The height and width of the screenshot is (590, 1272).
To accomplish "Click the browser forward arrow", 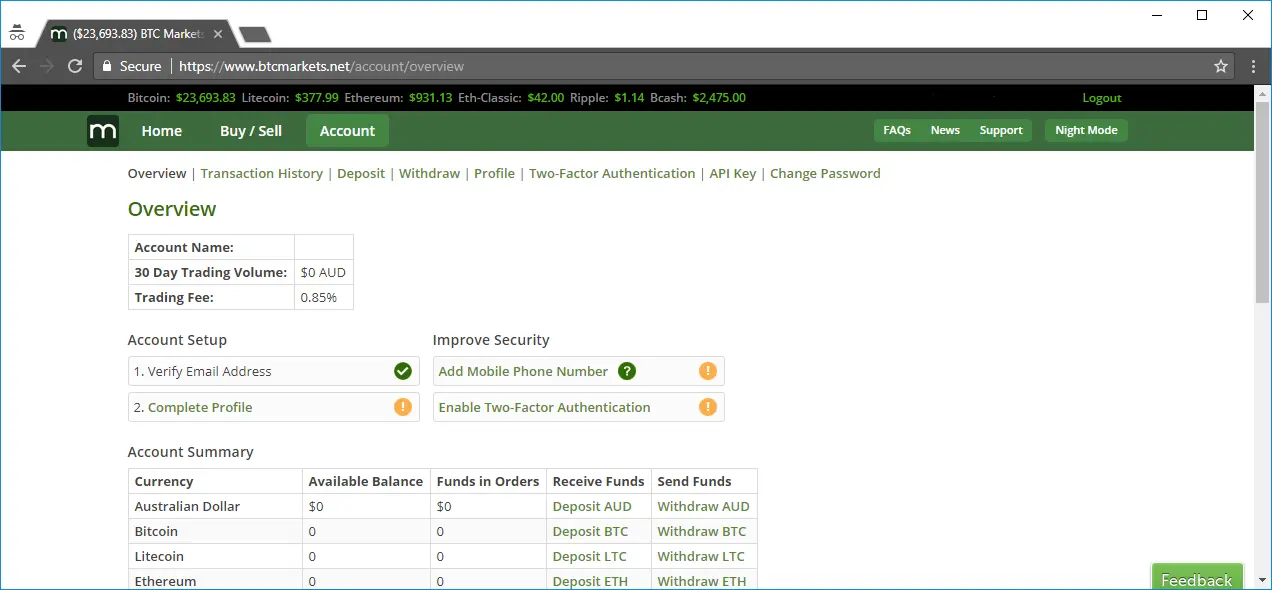I will click(x=47, y=66).
